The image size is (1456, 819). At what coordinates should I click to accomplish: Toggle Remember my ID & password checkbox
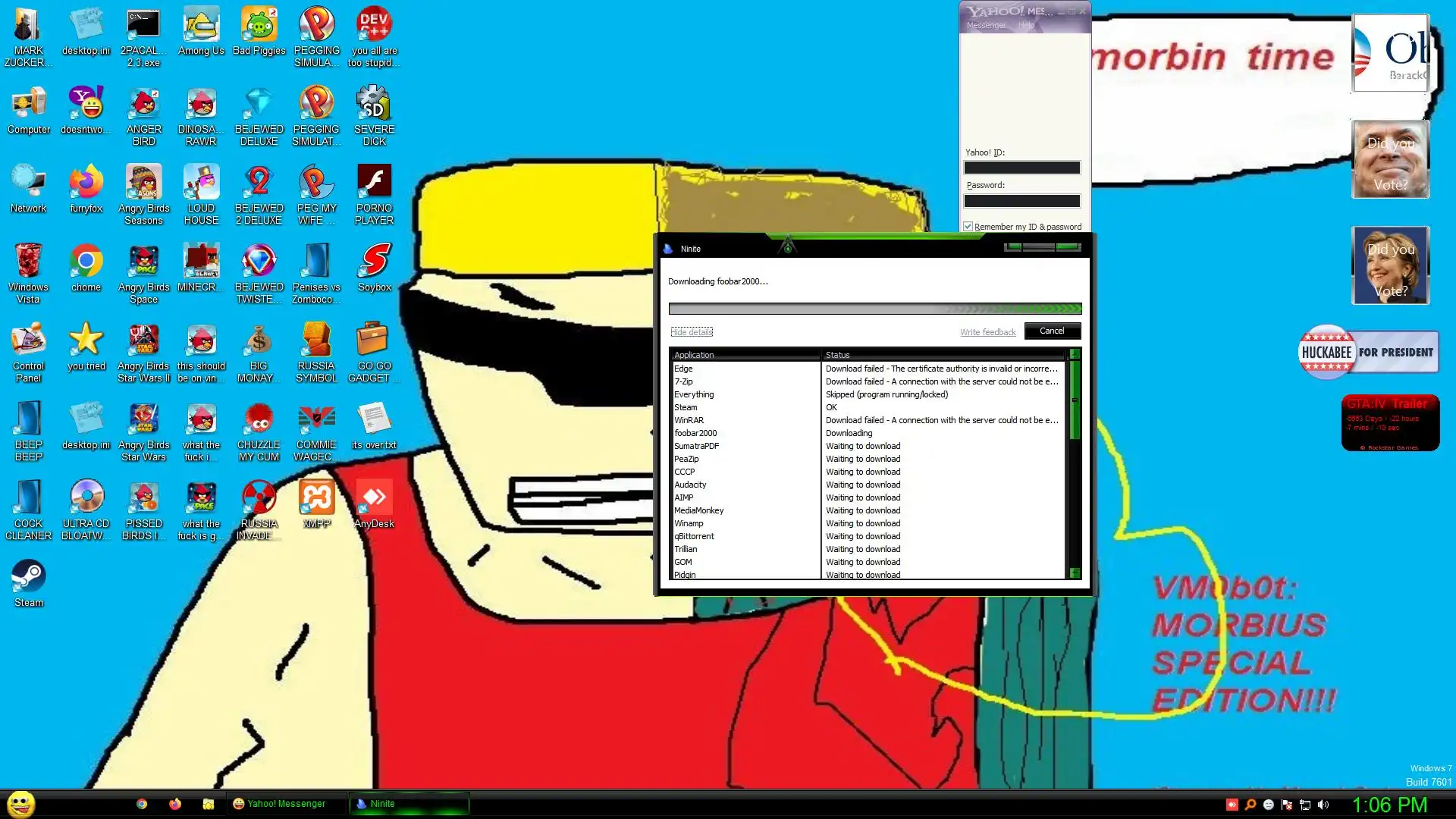pos(968,227)
